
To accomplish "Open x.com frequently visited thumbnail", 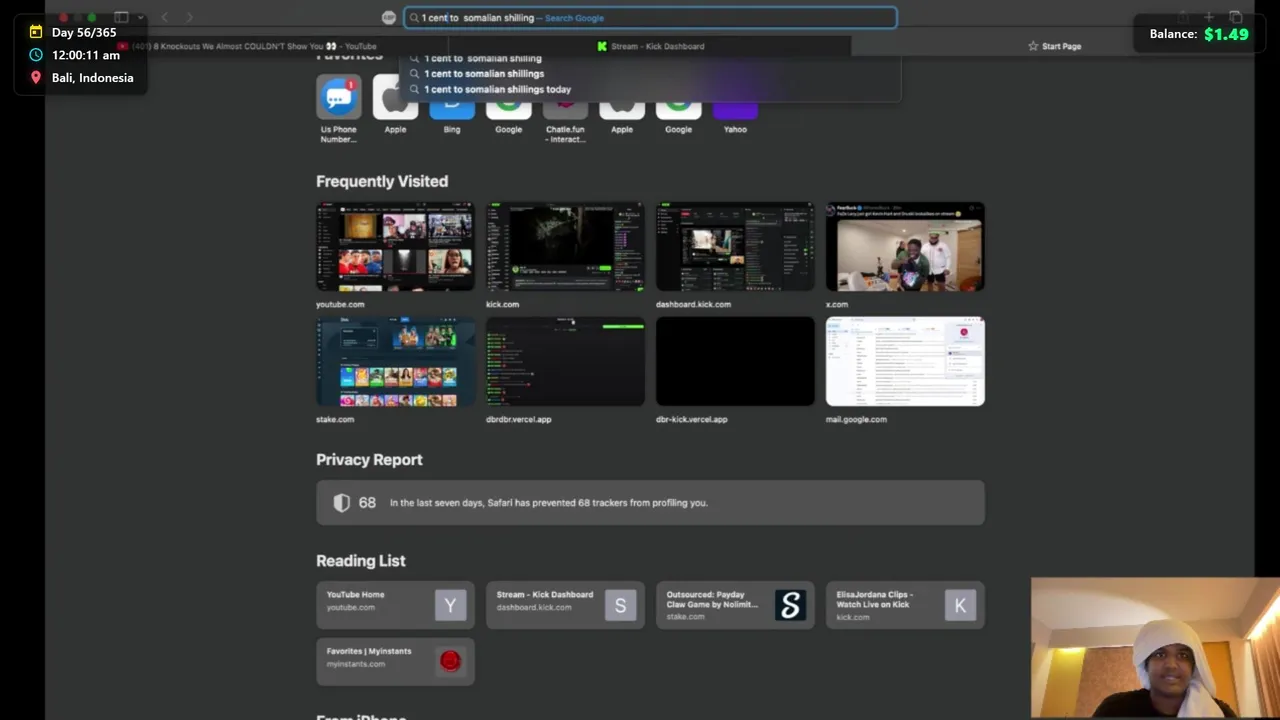I will [x=905, y=247].
